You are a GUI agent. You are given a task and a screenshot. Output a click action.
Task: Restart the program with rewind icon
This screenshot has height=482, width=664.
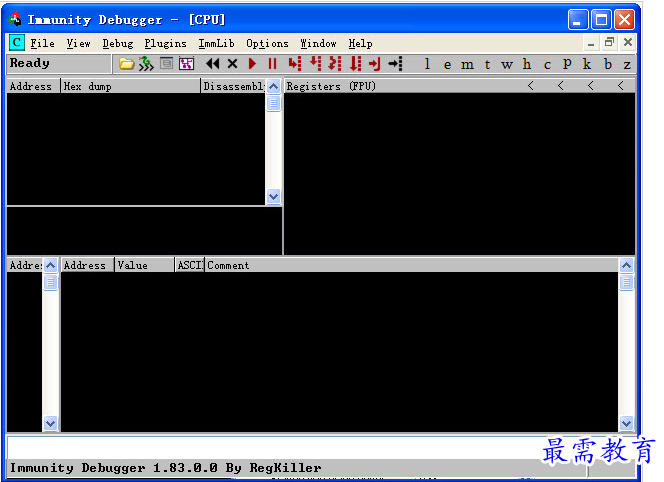point(213,64)
